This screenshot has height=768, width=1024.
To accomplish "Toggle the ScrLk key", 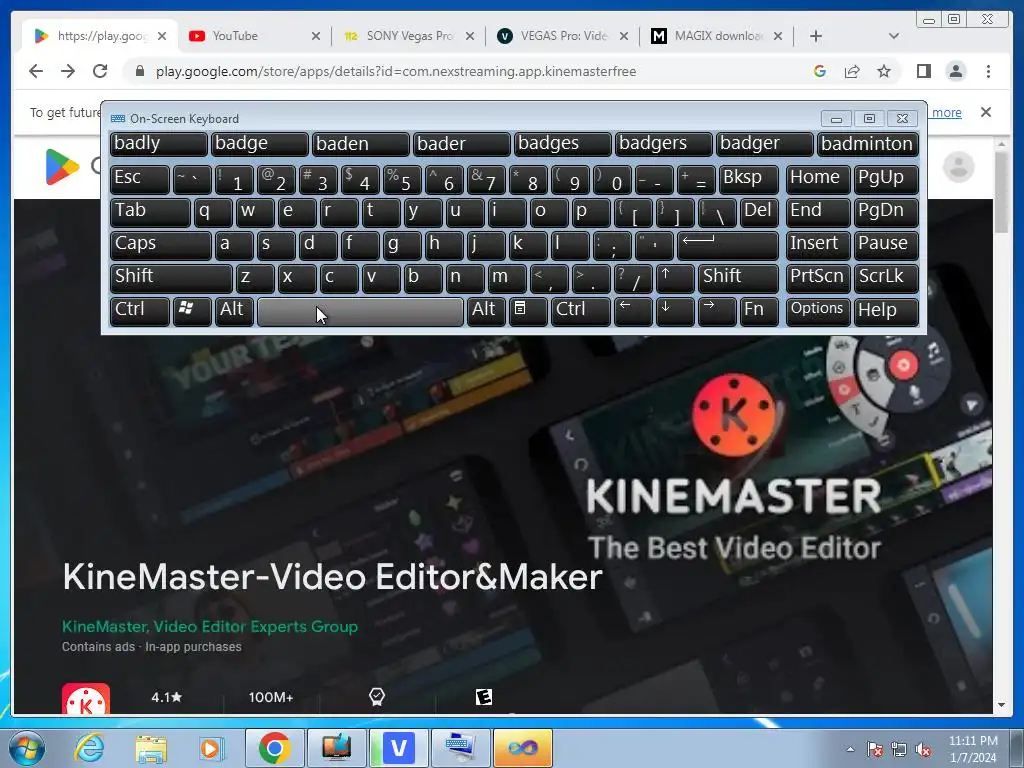I will [886, 278].
